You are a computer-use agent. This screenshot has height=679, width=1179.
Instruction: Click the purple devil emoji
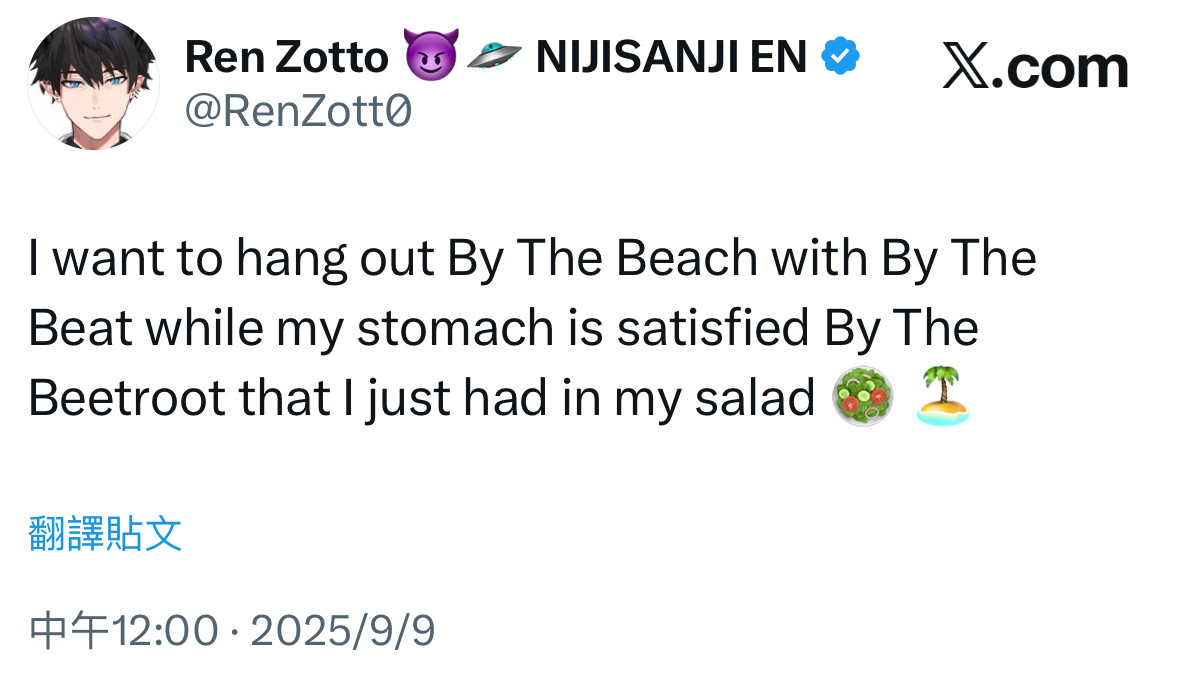(x=431, y=57)
